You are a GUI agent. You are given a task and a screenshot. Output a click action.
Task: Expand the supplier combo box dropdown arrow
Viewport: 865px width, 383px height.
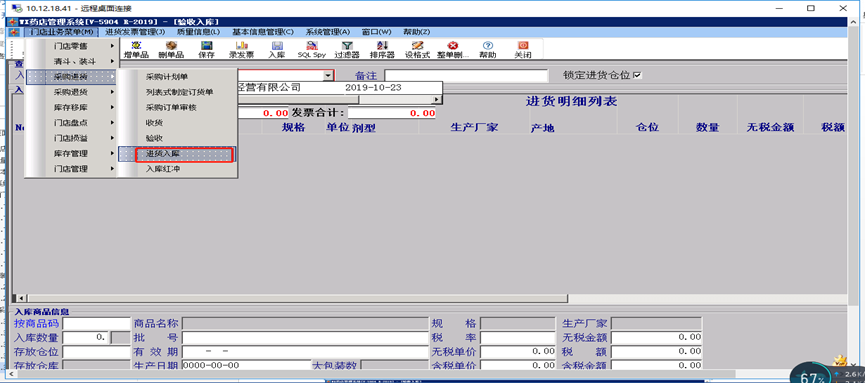[x=328, y=76]
